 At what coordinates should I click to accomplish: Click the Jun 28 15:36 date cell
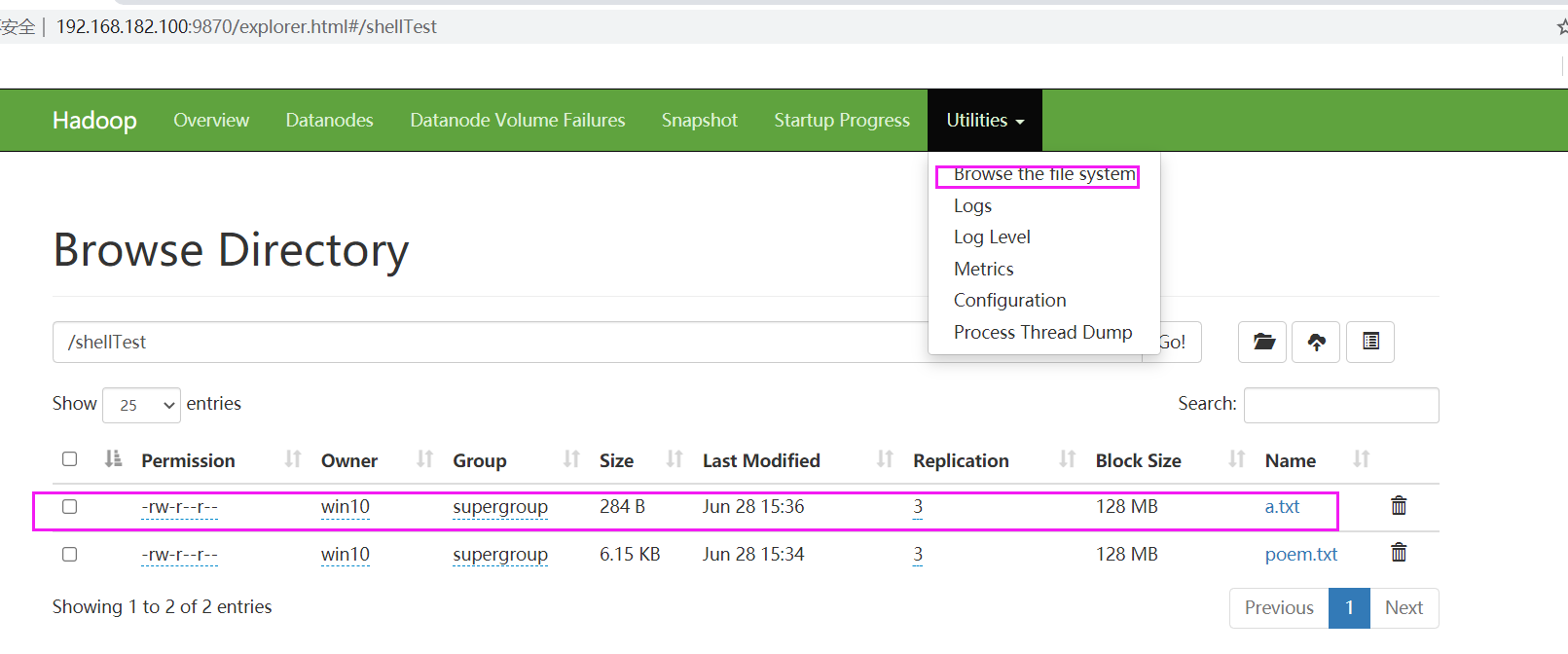pyautogui.click(x=753, y=506)
